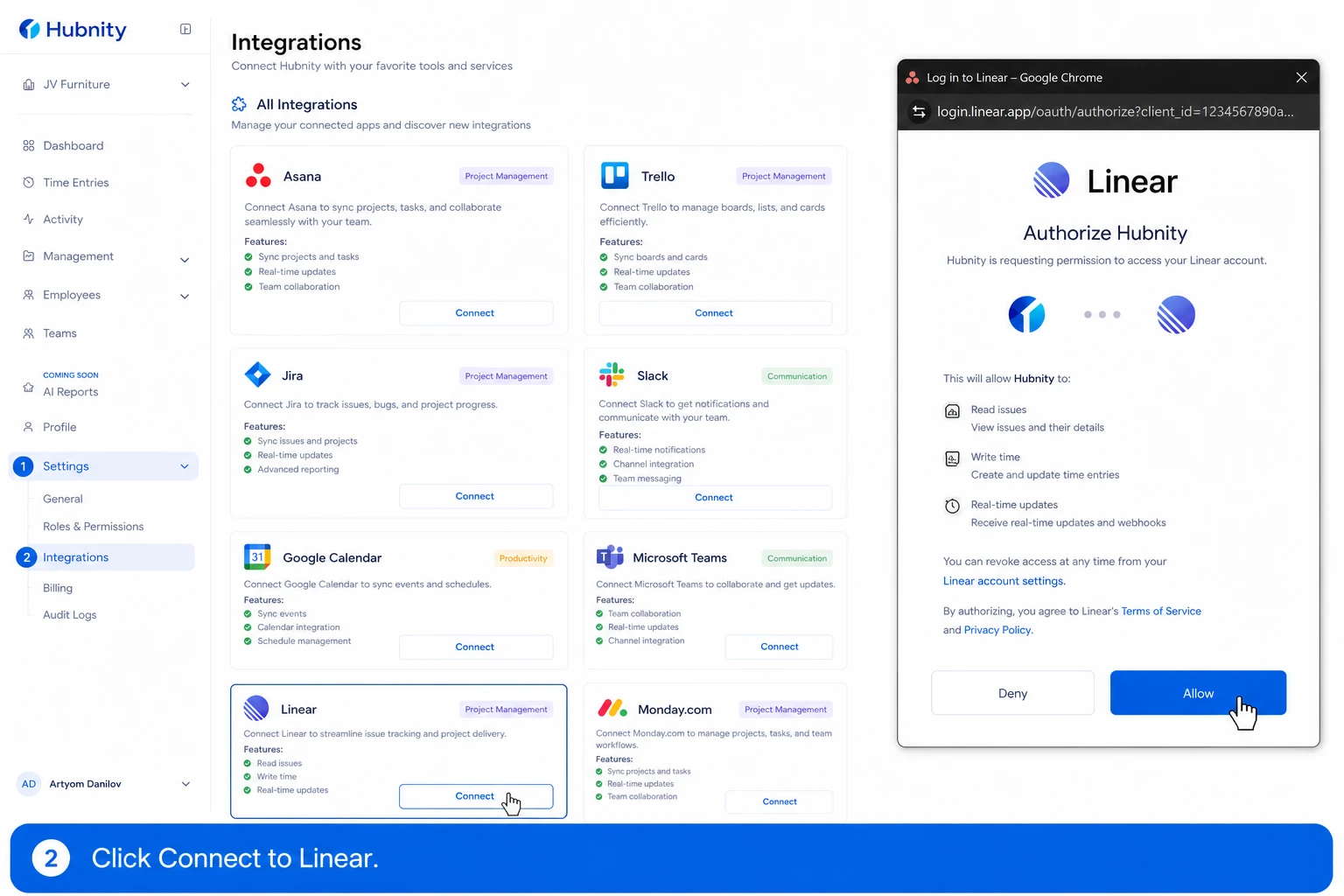Click the Real-time updates clock icon in popup
Screen dimensions: 1344x896
[x=952, y=506]
